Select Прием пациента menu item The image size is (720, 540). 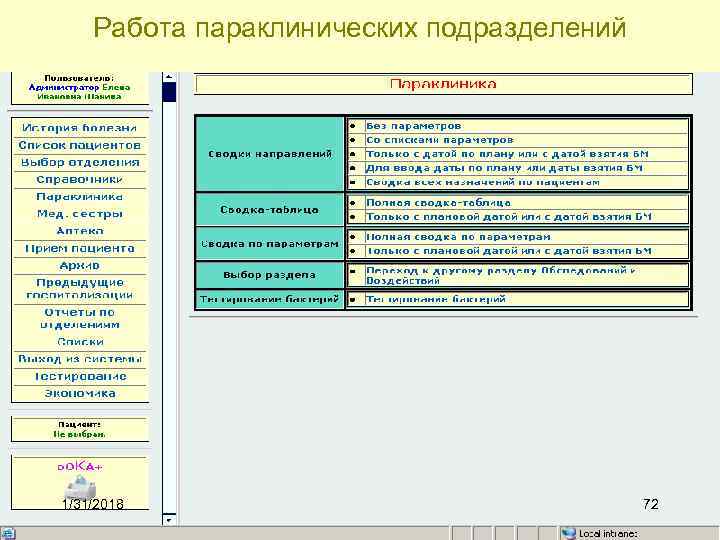click(x=79, y=248)
